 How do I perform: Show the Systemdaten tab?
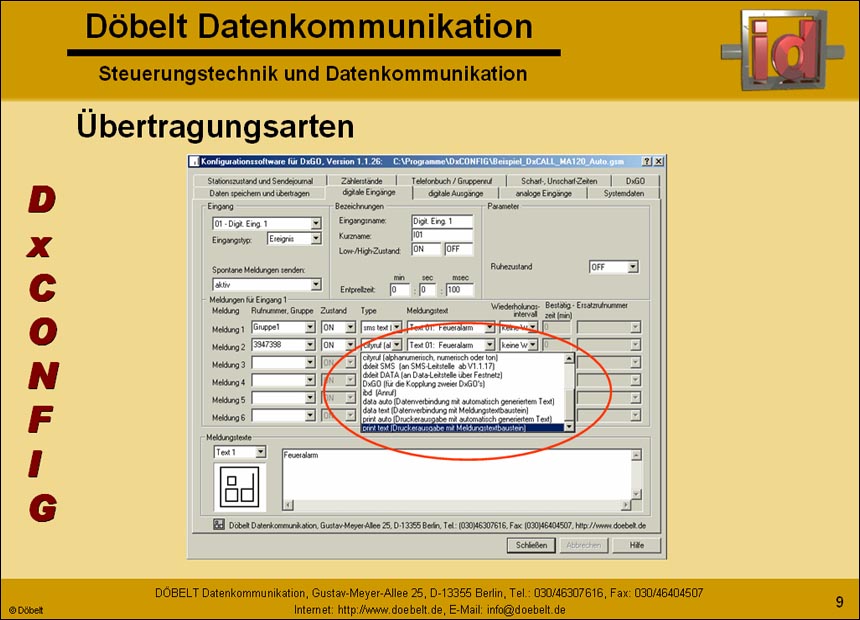pos(624,193)
